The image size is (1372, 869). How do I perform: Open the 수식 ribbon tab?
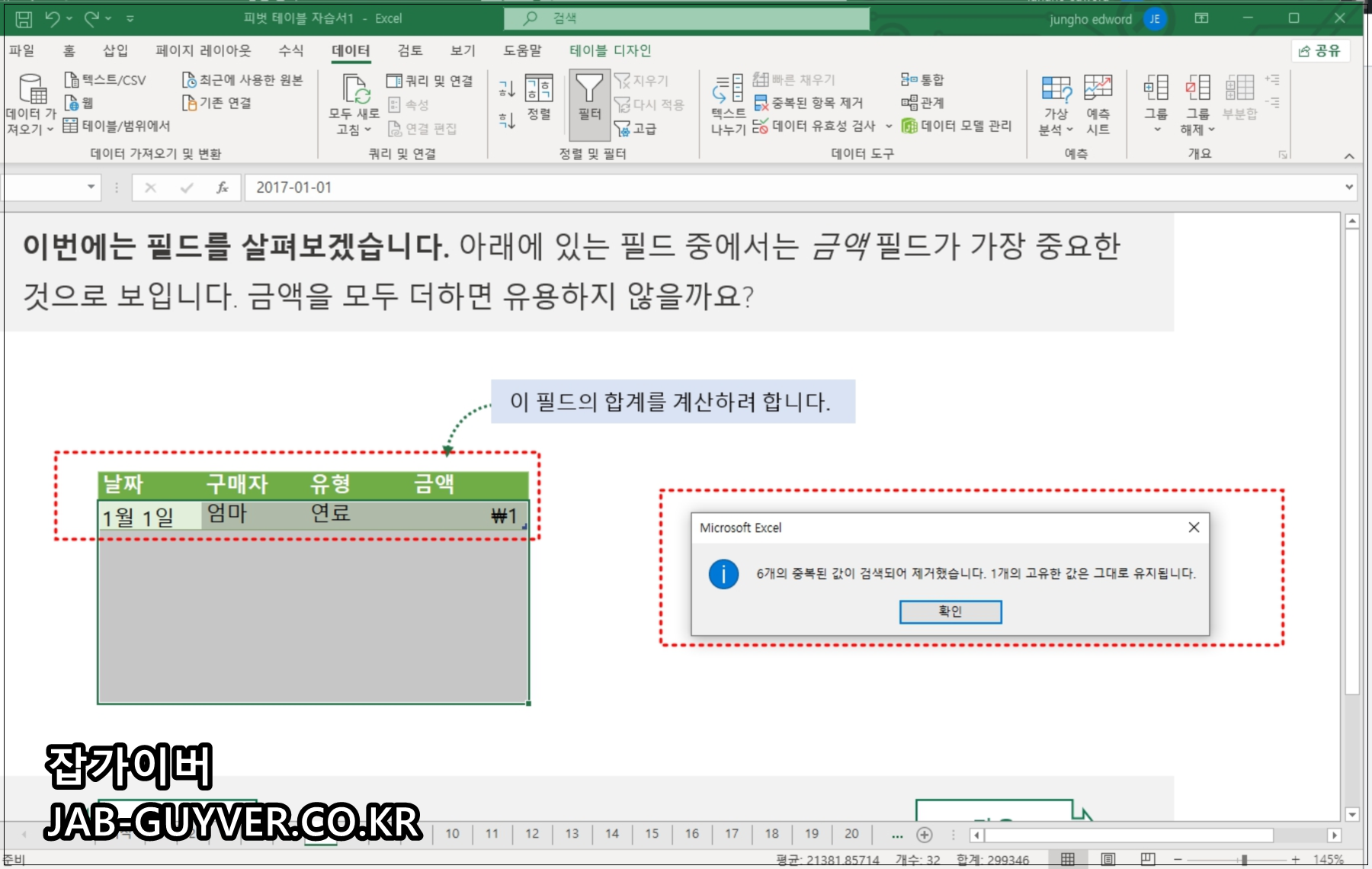290,50
